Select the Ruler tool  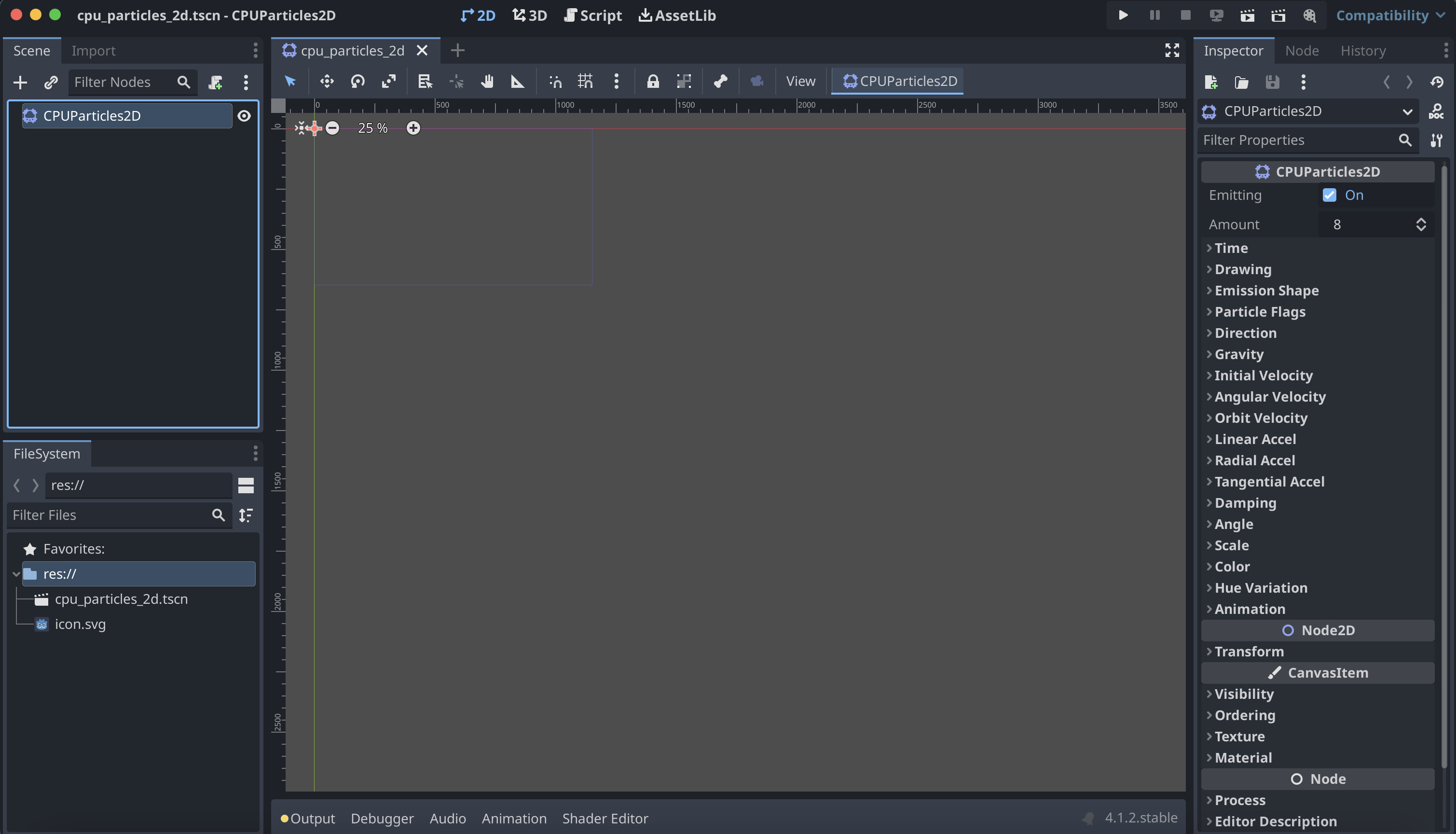(x=517, y=82)
